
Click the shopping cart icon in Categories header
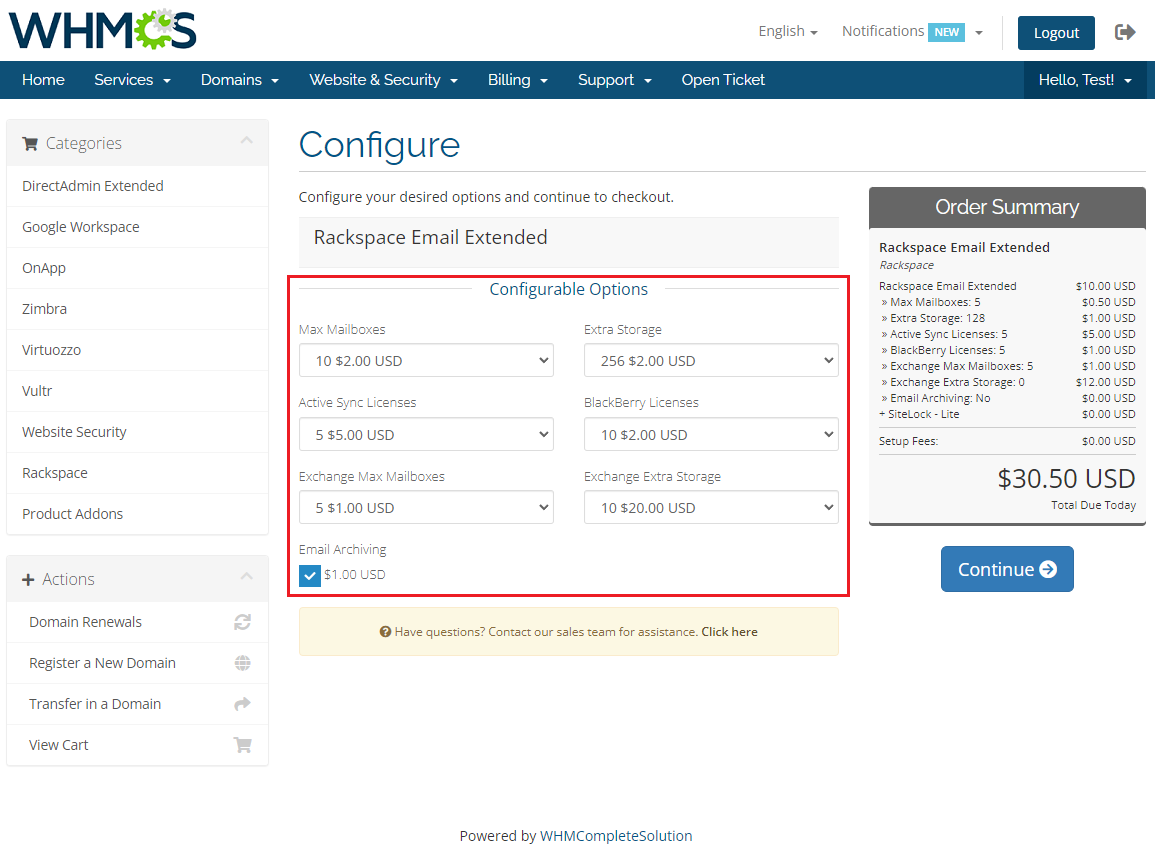(x=30, y=144)
